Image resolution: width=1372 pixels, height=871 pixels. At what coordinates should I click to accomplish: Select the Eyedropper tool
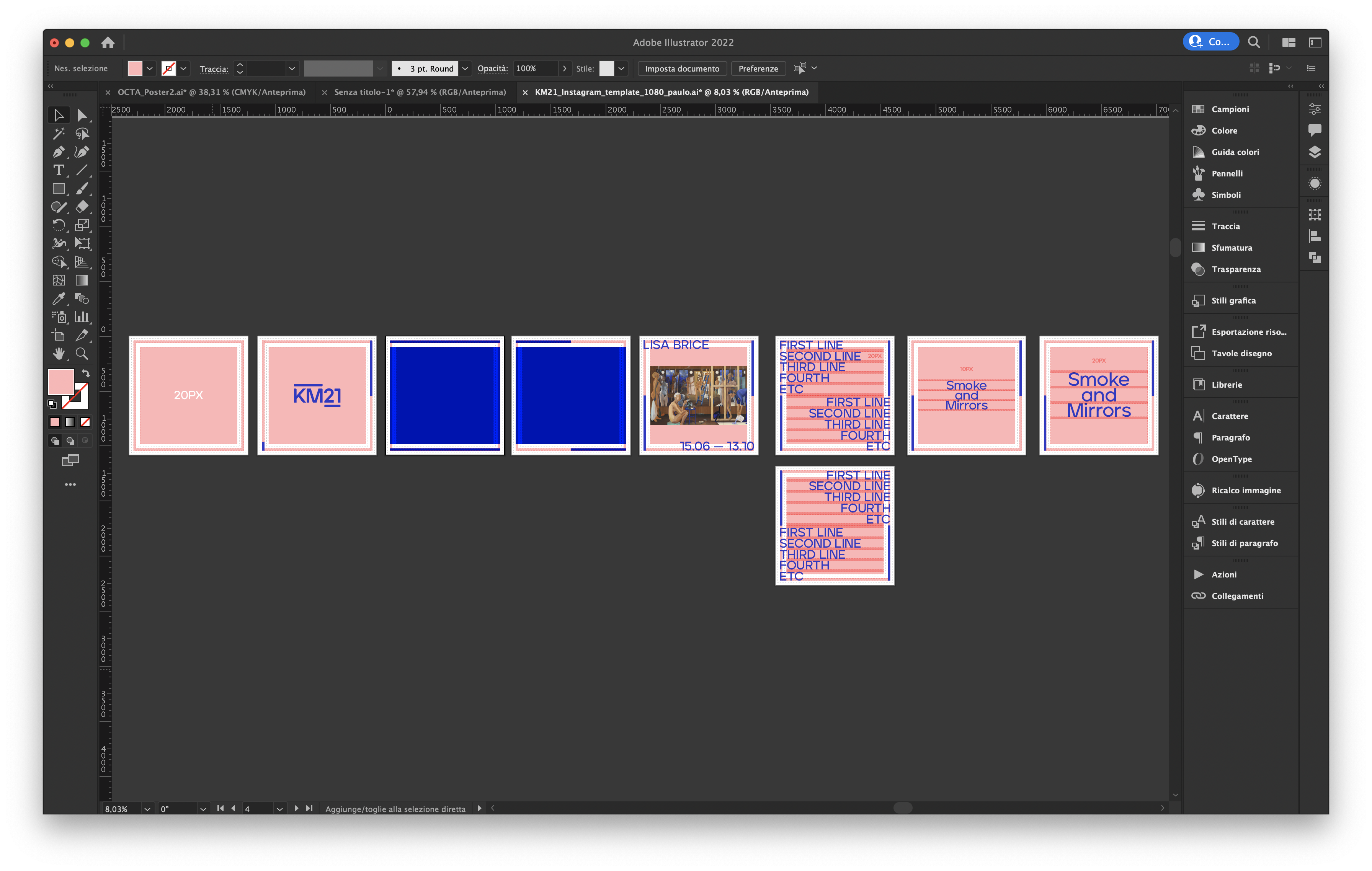(x=58, y=298)
